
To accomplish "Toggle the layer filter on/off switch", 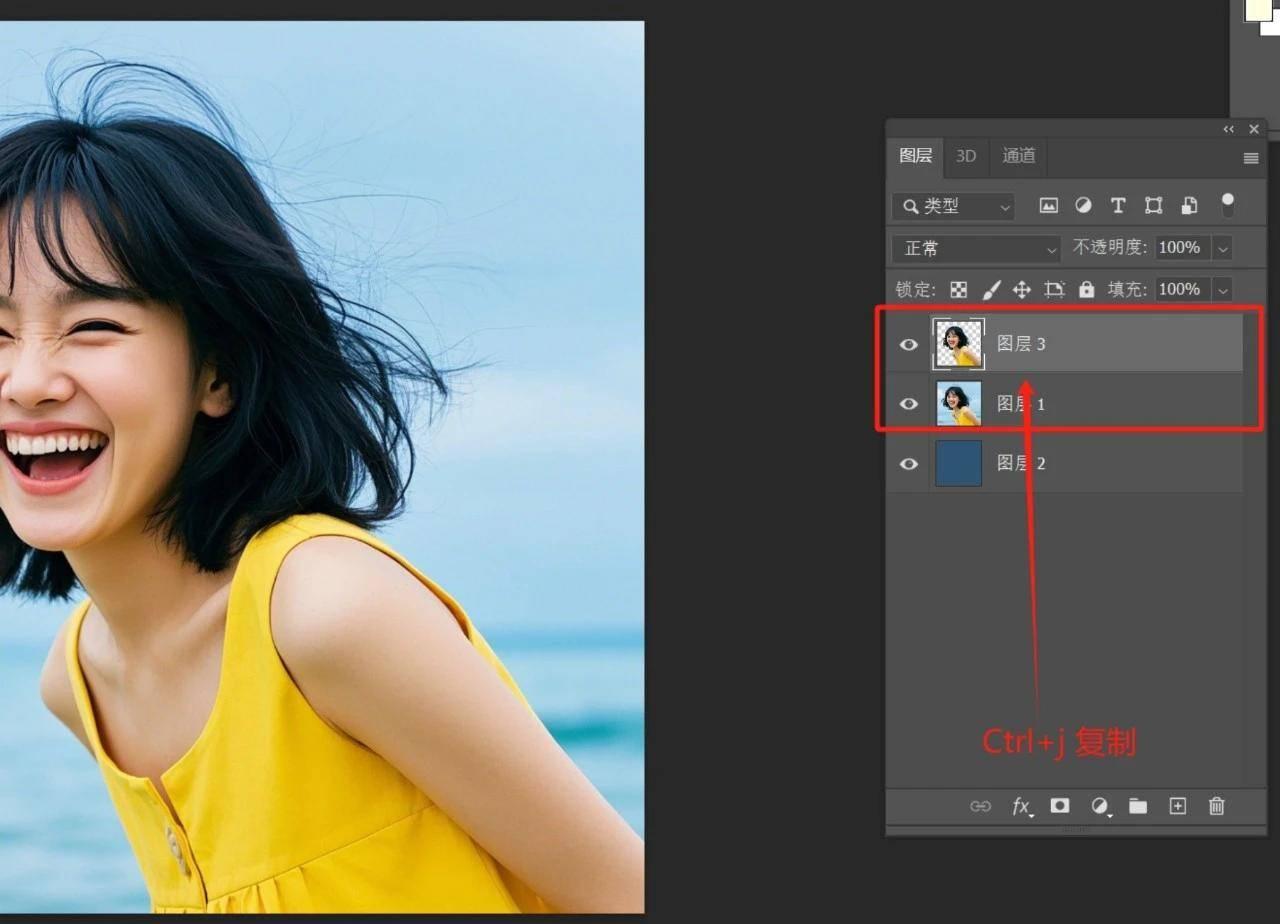I will [1227, 205].
